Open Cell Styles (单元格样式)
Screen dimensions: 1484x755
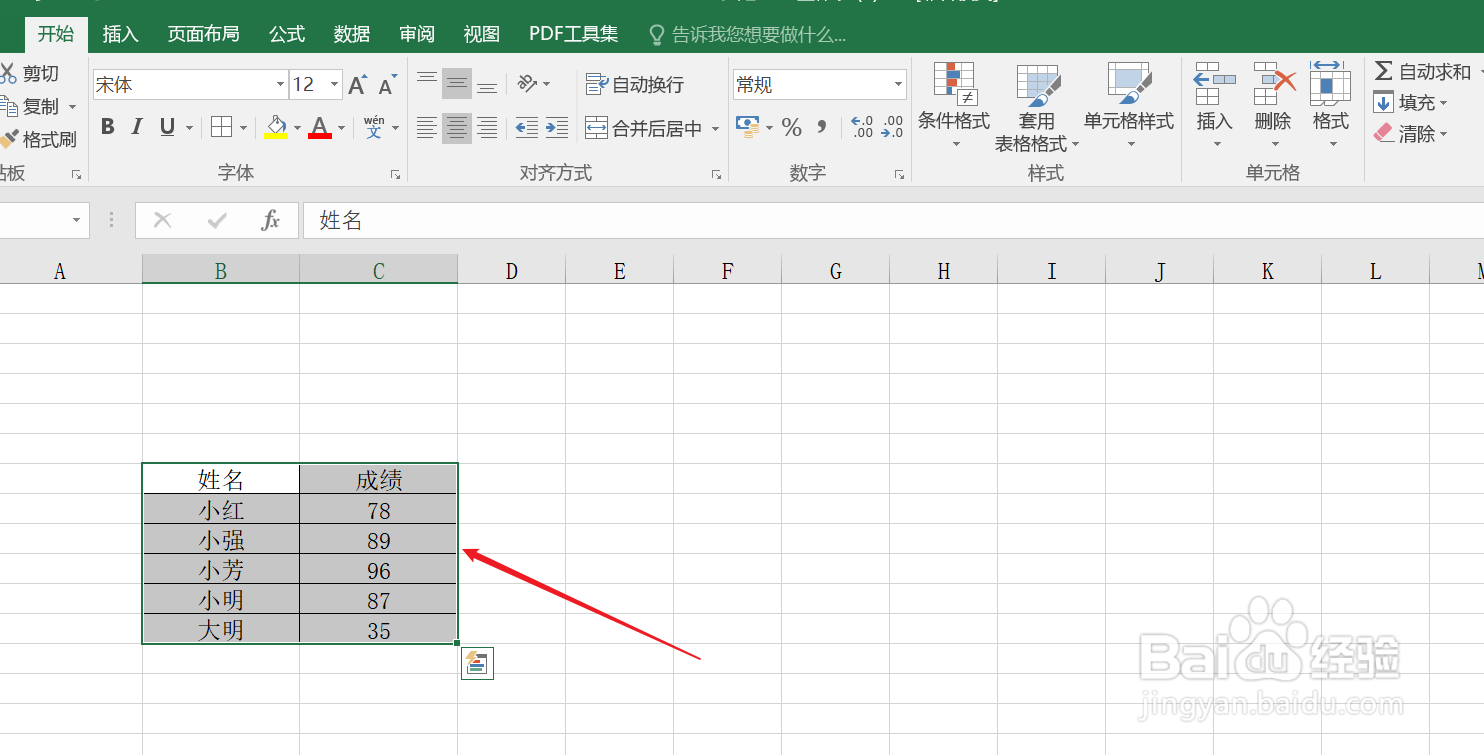click(1129, 105)
